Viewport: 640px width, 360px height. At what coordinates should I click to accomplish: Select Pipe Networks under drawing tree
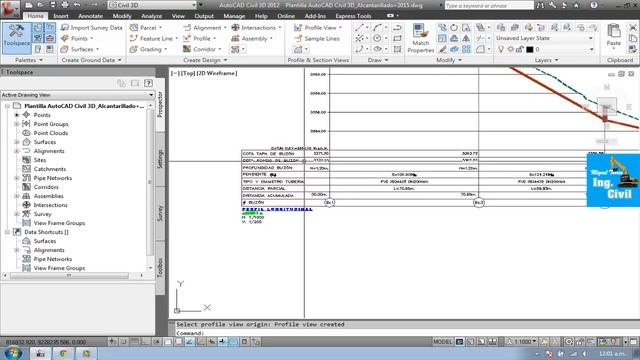coord(53,178)
